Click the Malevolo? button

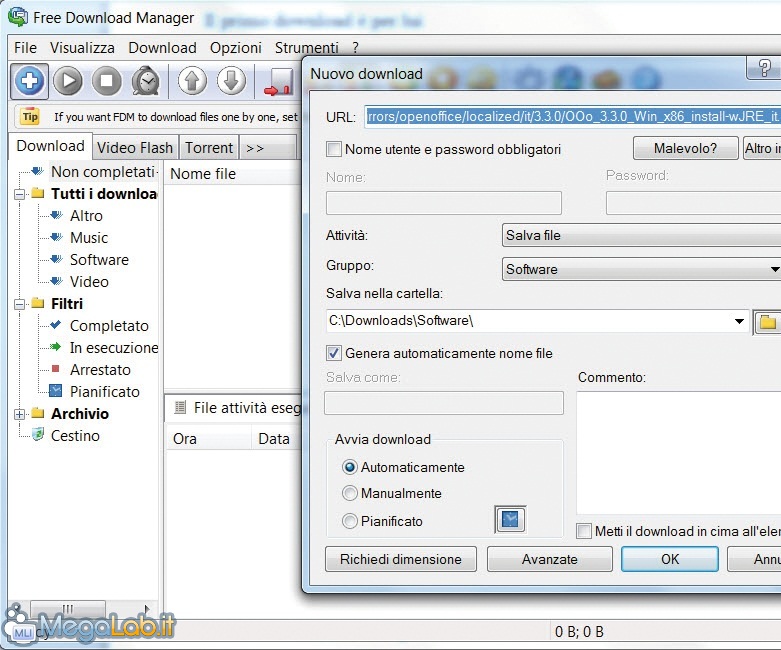click(x=685, y=148)
